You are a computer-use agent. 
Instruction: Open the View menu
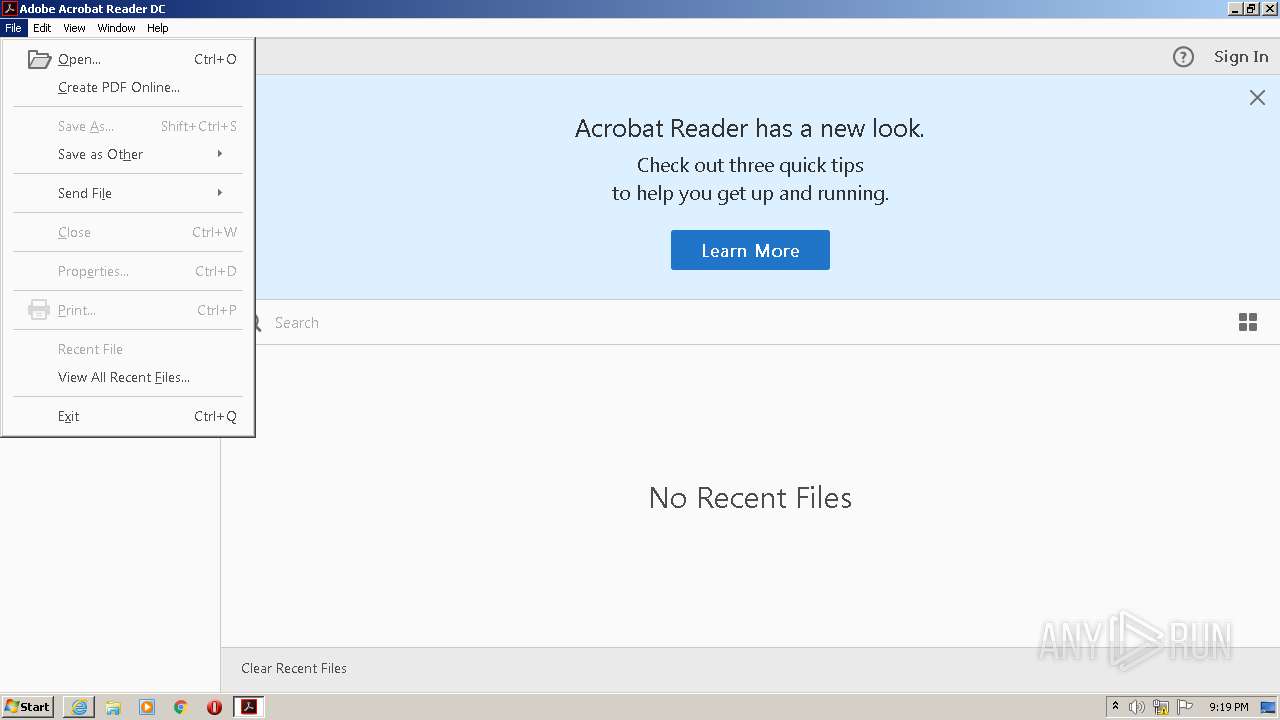tap(74, 28)
